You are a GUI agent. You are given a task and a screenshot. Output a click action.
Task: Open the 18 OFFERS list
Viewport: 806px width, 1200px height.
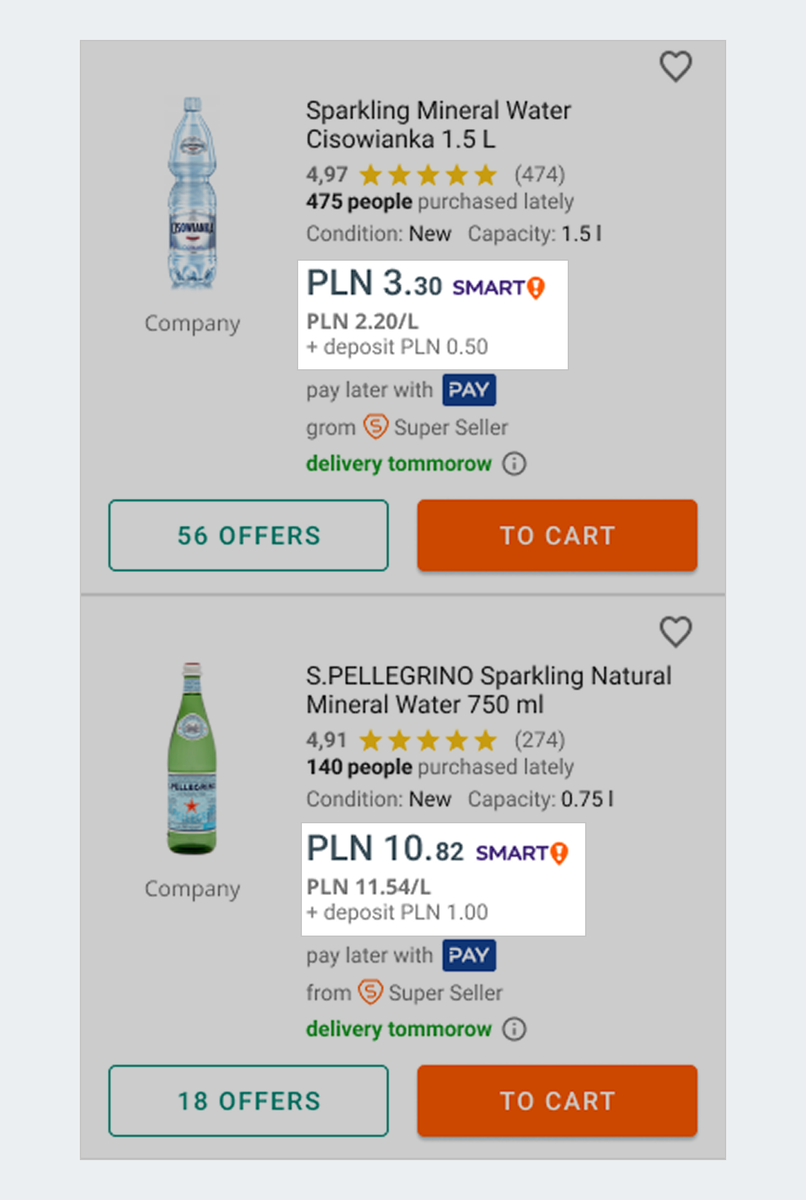click(248, 1100)
